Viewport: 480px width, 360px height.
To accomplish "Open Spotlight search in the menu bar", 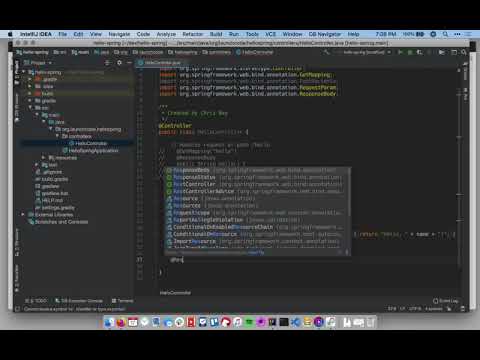I will (x=445, y=34).
